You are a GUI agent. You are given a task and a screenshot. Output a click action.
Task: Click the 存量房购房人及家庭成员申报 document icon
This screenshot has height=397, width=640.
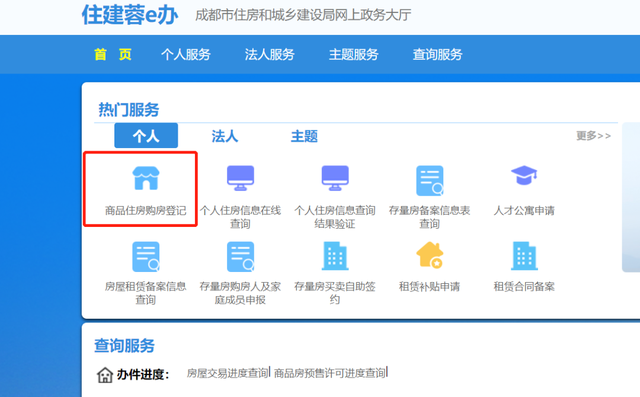coord(240,257)
